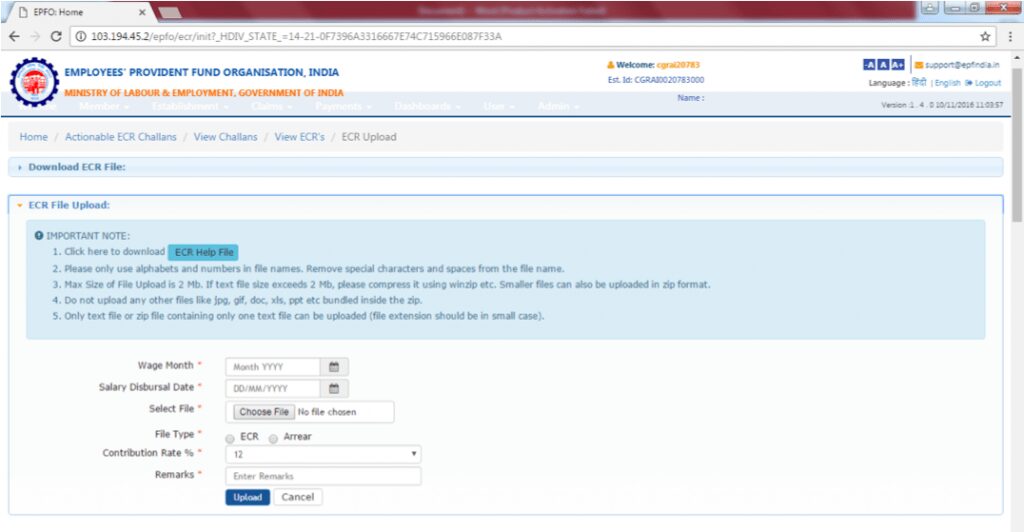Screen dimensions: 1024x532
Task: Open View Challans breadcrumb link
Action: [x=225, y=137]
